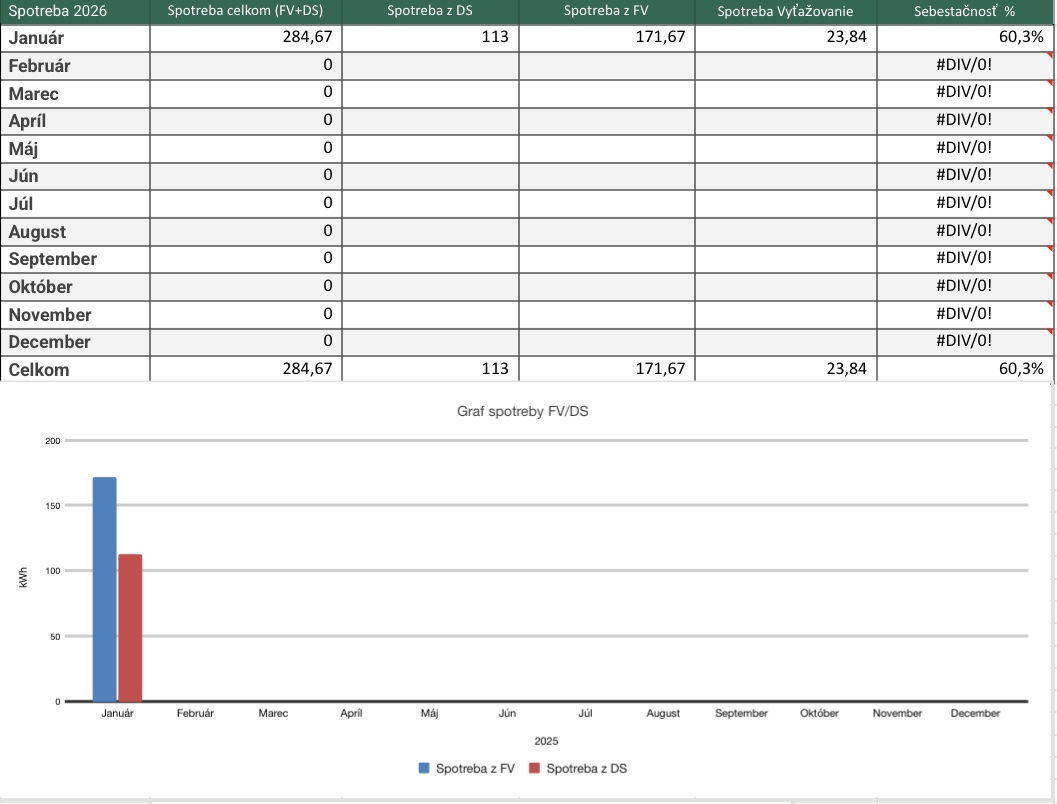This screenshot has width=1057, height=804.
Task: Click the empty Marec Spotreba z DS cell
Action: click(430, 94)
